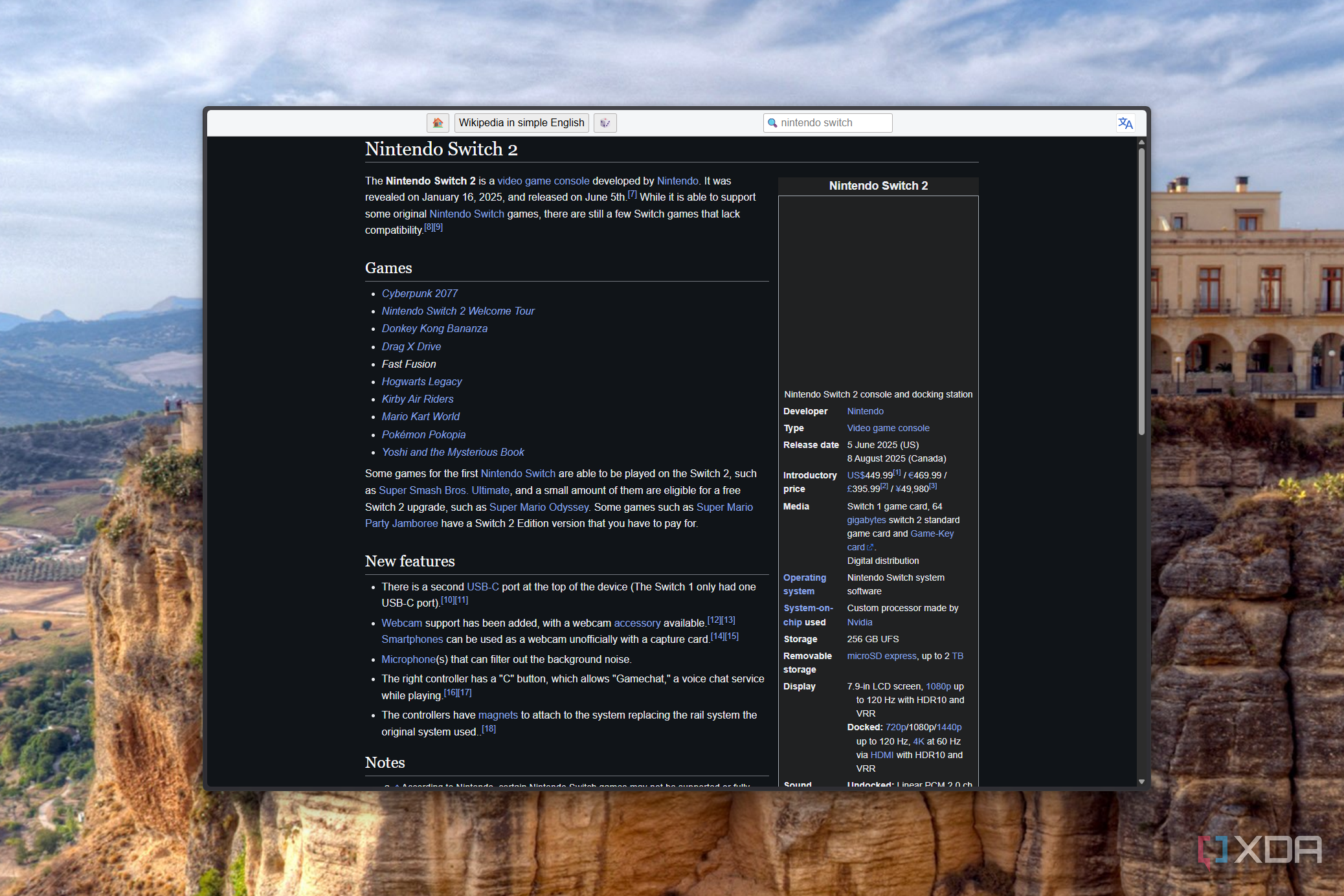Open the 4K link in Display row
1344x896 pixels.
918,741
